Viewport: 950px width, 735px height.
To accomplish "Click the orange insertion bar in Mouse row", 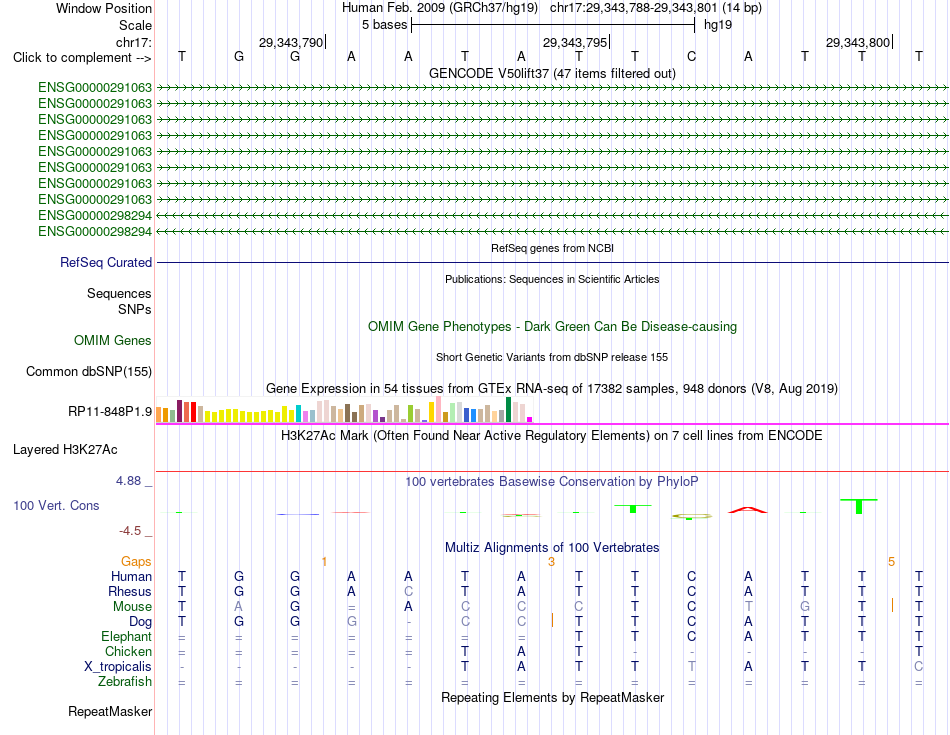I will [x=892, y=605].
